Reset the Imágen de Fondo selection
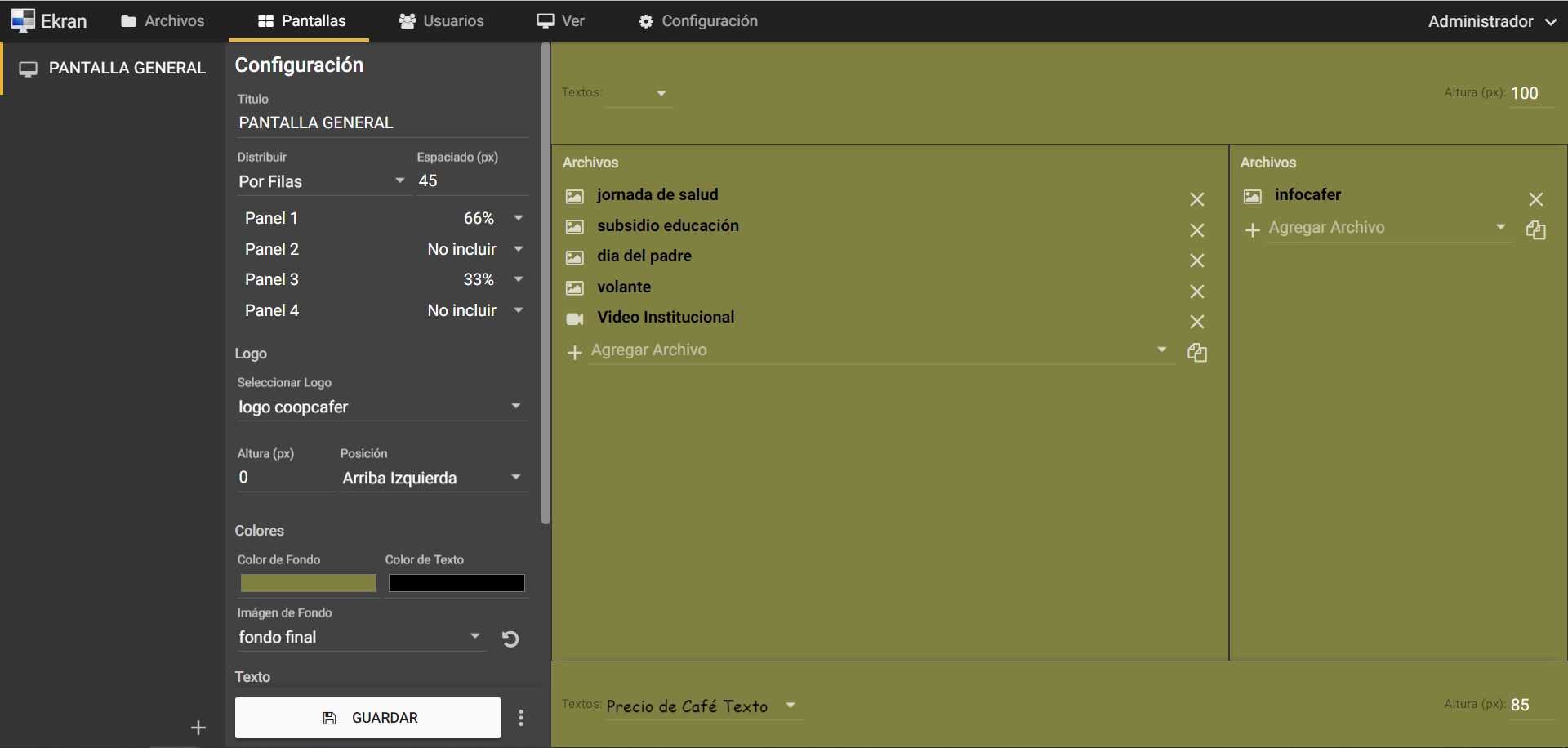 coord(510,639)
